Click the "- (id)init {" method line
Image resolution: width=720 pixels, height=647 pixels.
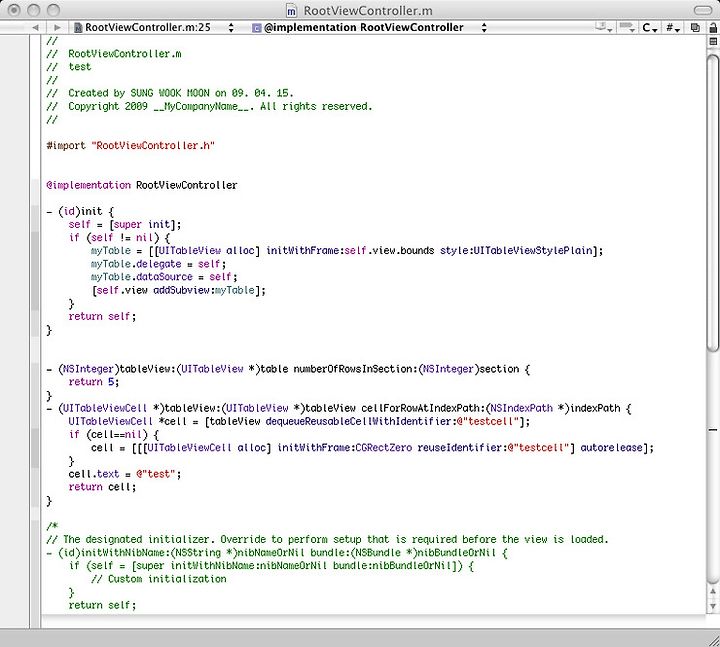pyautogui.click(x=80, y=211)
